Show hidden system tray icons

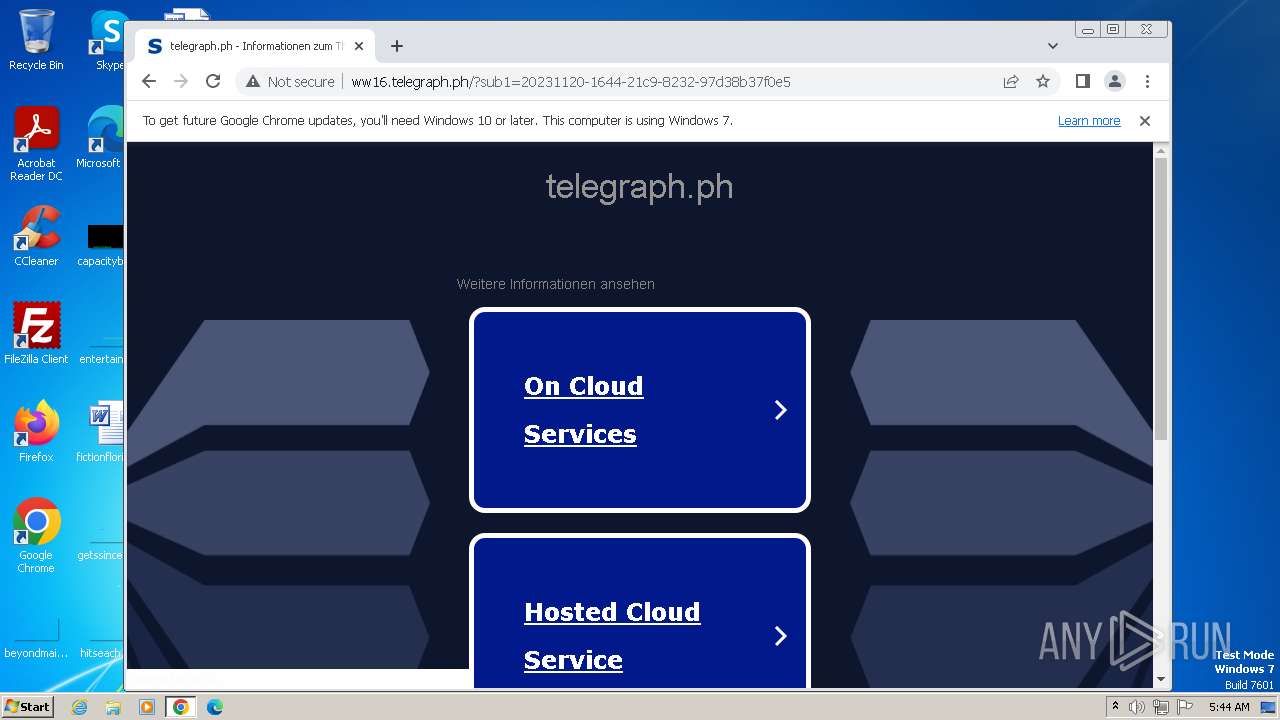coord(1116,707)
